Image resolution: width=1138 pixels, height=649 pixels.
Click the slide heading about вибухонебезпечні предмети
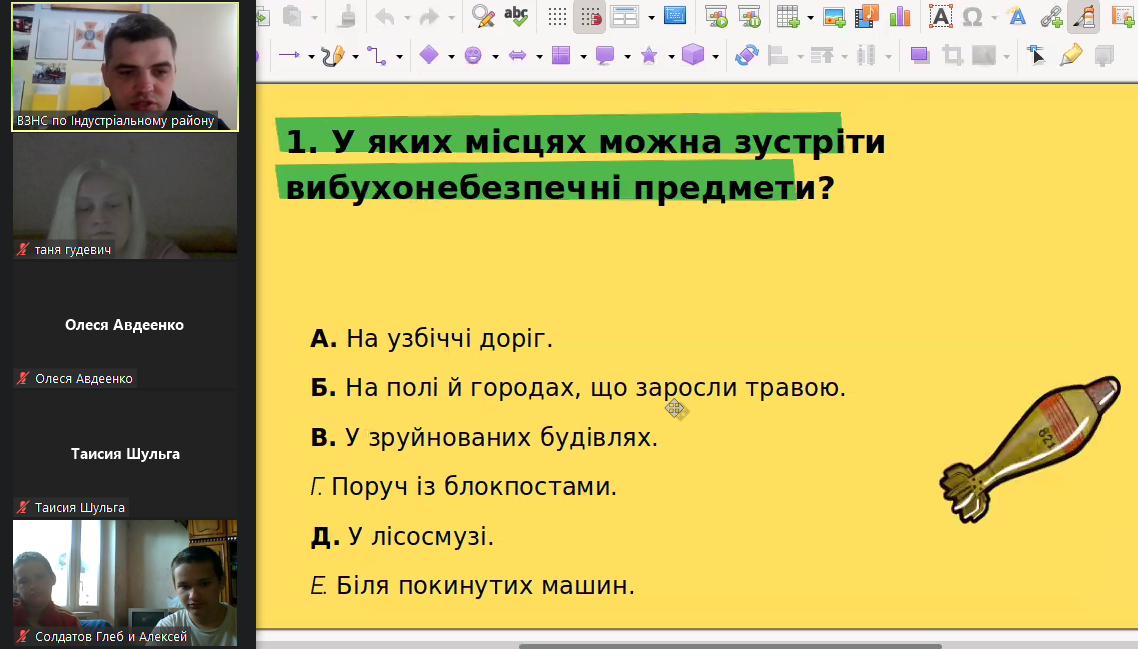(x=585, y=164)
